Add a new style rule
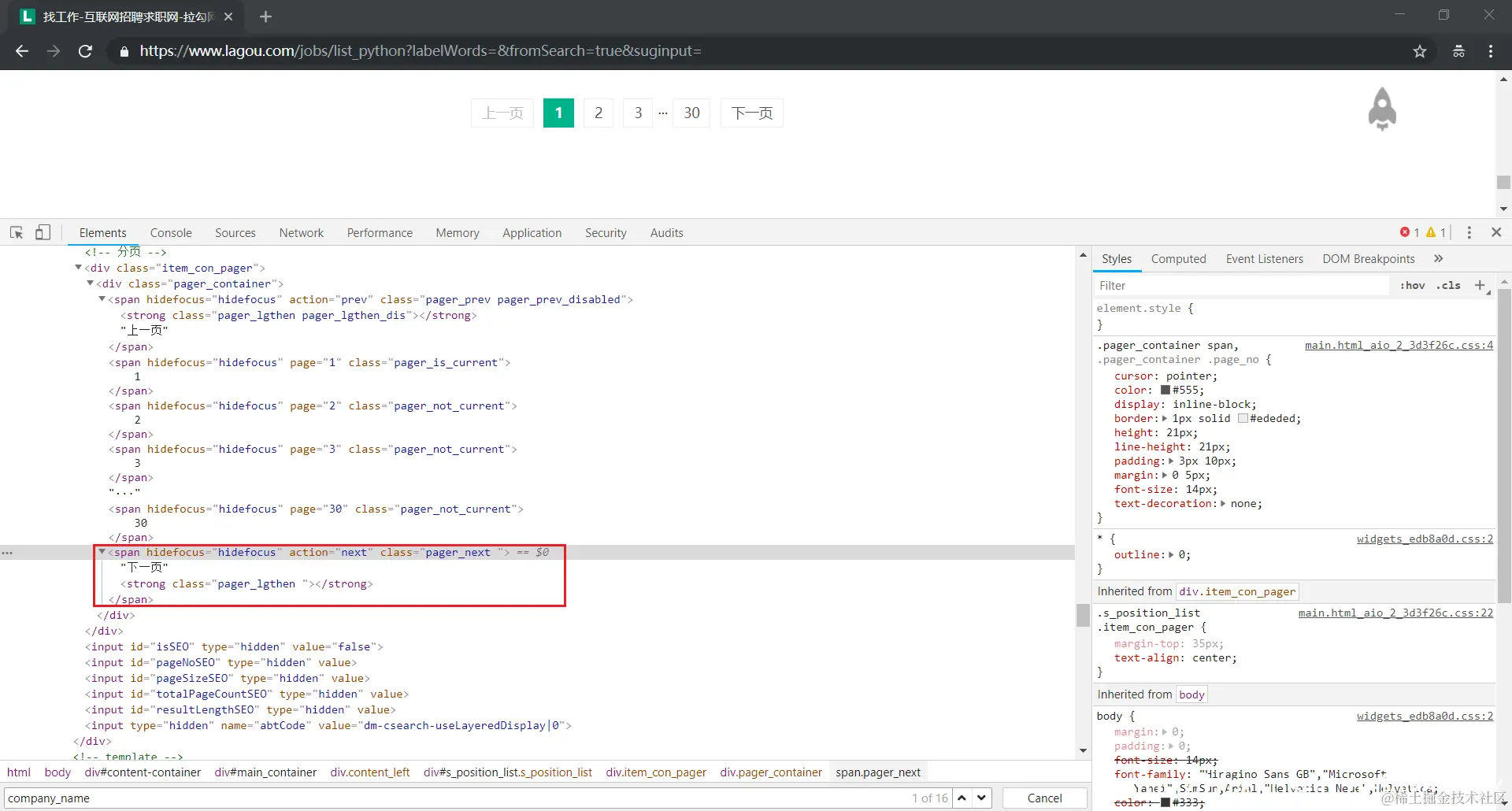The image size is (1512, 811). [1480, 285]
